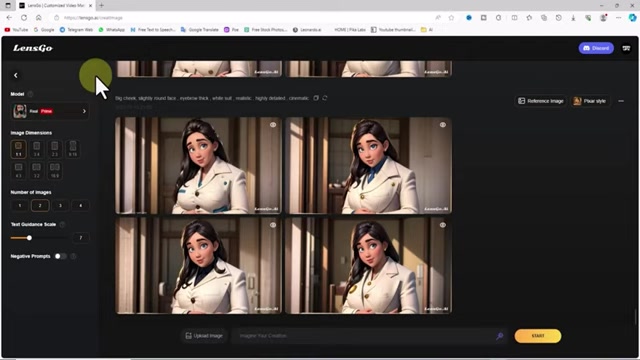Click the yellow START button
Viewport: 640px width, 360px height.
click(x=538, y=336)
